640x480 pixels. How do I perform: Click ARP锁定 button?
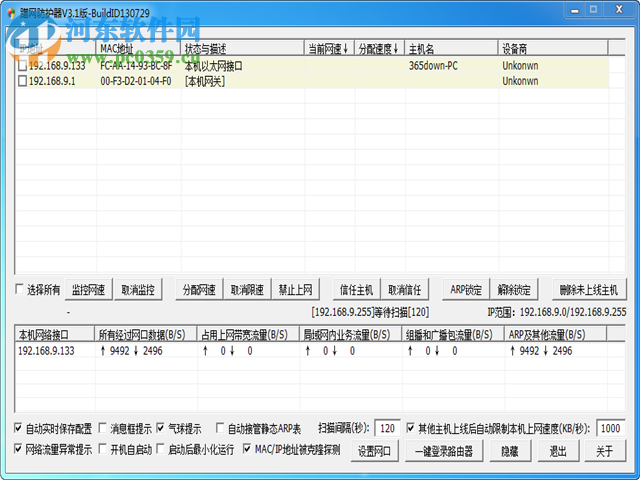465,290
